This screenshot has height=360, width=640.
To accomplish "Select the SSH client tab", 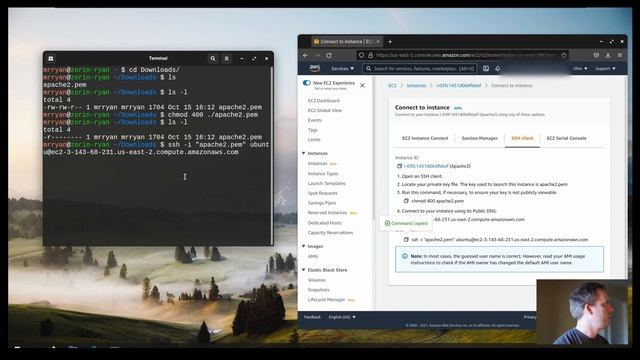I will click(x=522, y=138).
